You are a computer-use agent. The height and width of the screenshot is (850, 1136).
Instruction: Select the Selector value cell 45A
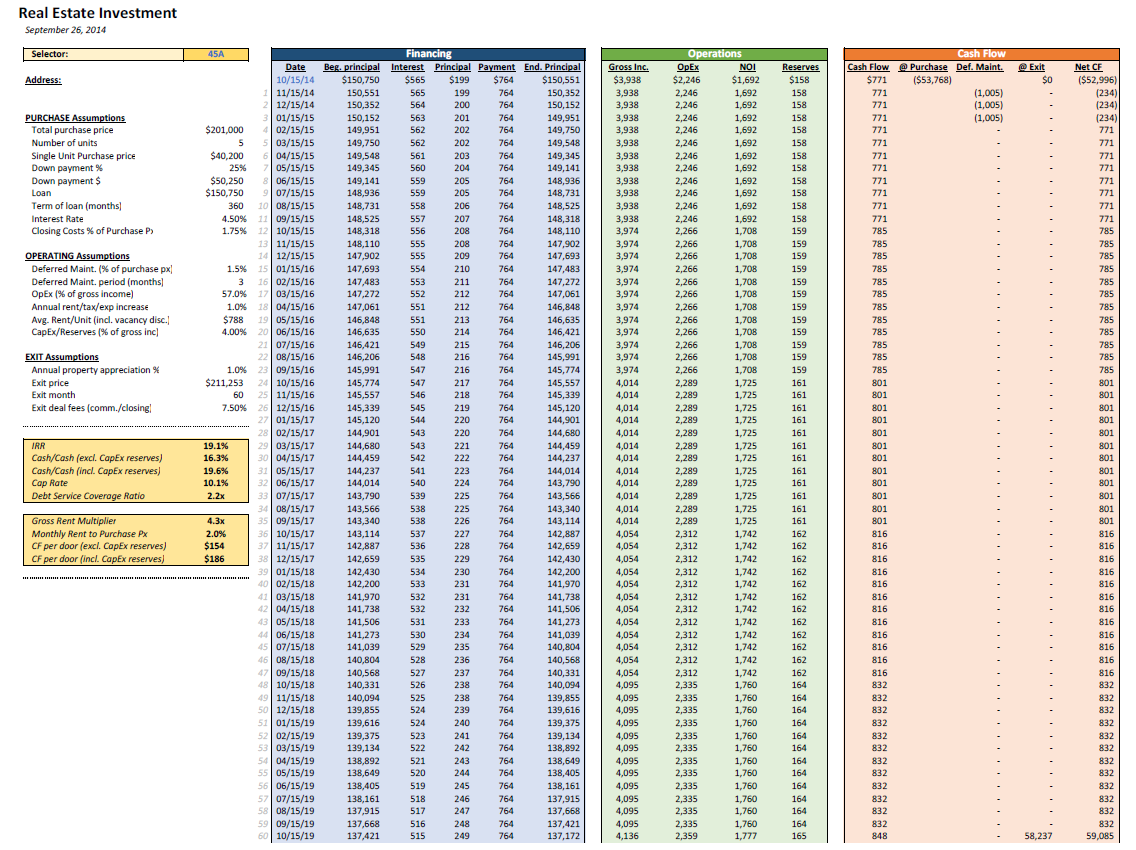[216, 54]
